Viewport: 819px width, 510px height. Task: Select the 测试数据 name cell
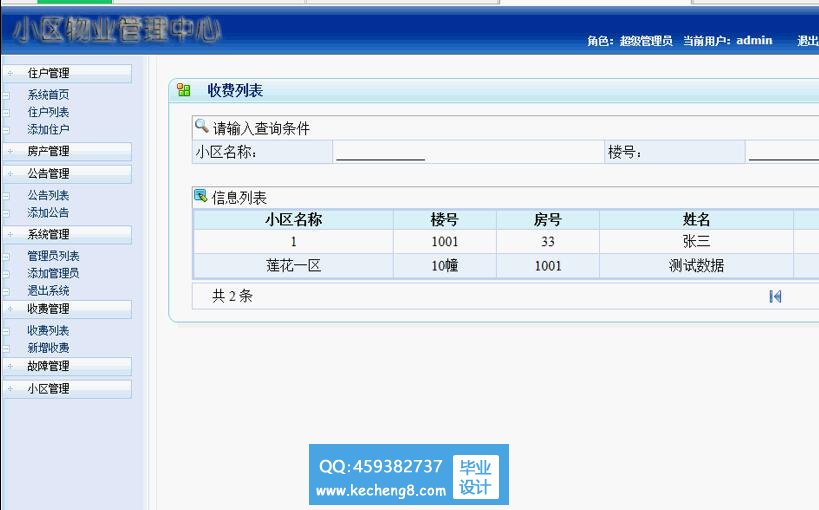tap(696, 266)
